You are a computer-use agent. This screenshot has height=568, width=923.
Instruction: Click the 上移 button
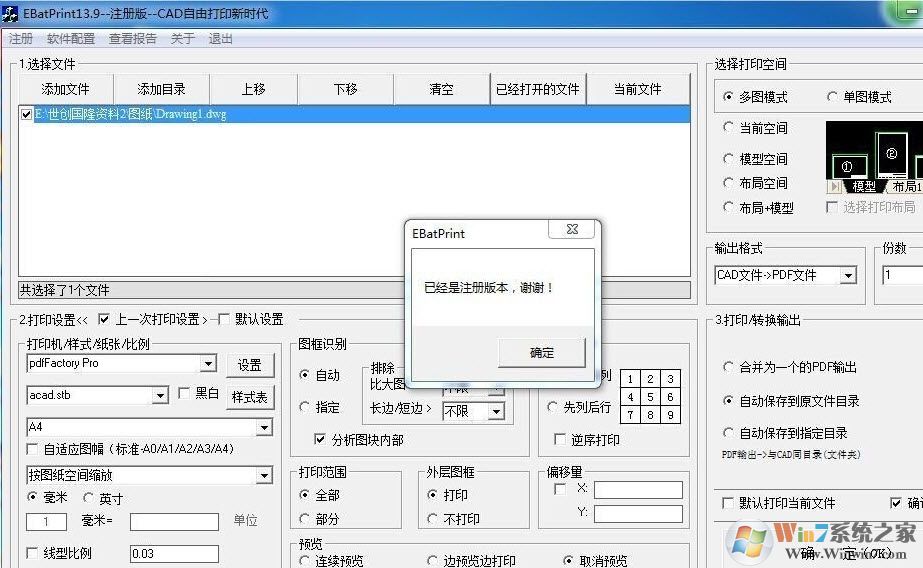click(x=254, y=89)
